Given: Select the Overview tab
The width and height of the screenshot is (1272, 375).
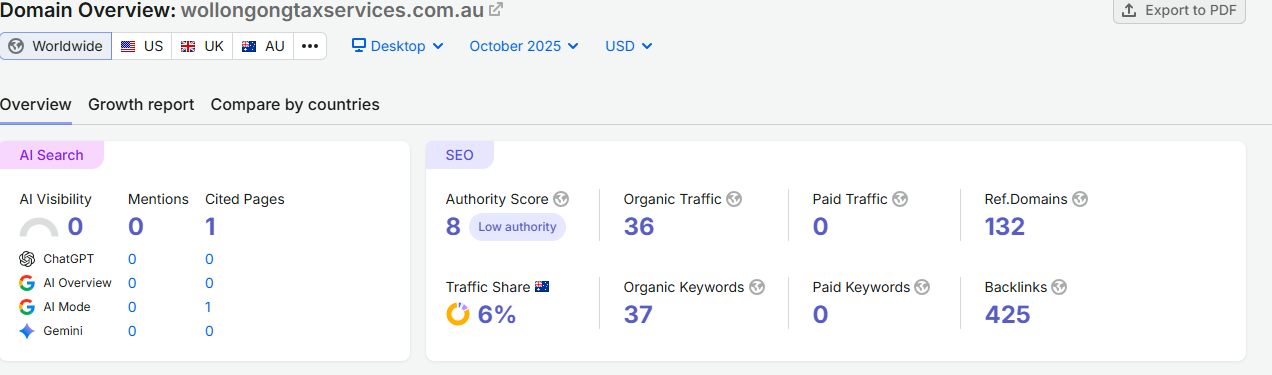Looking at the screenshot, I should pyautogui.click(x=36, y=104).
